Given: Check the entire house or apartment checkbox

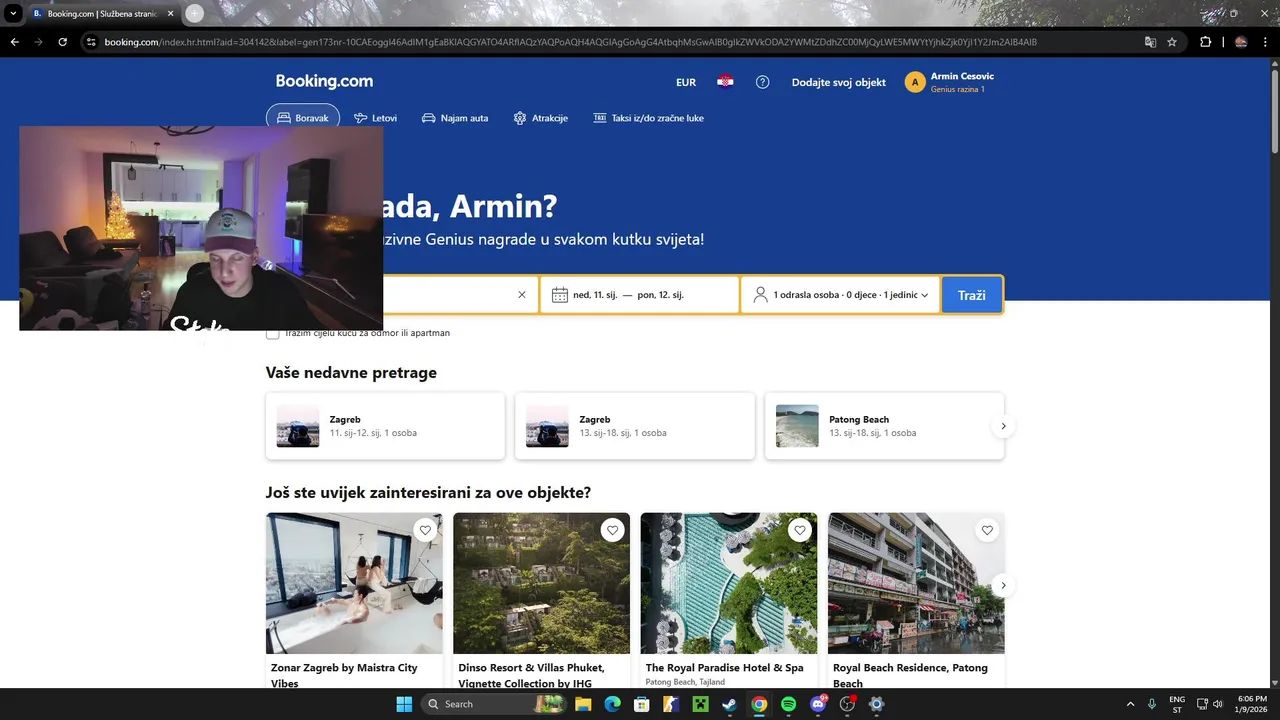Looking at the screenshot, I should (x=273, y=333).
